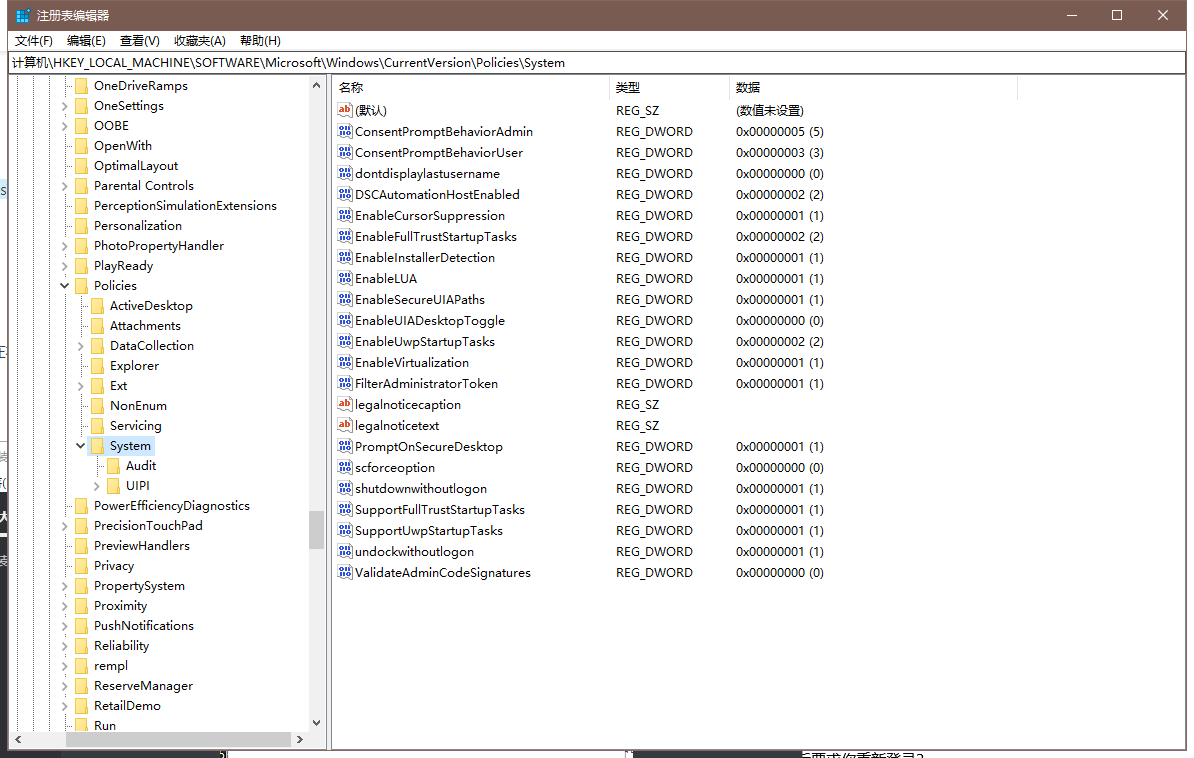Click the FilterAdministratorToken value icon

(345, 383)
